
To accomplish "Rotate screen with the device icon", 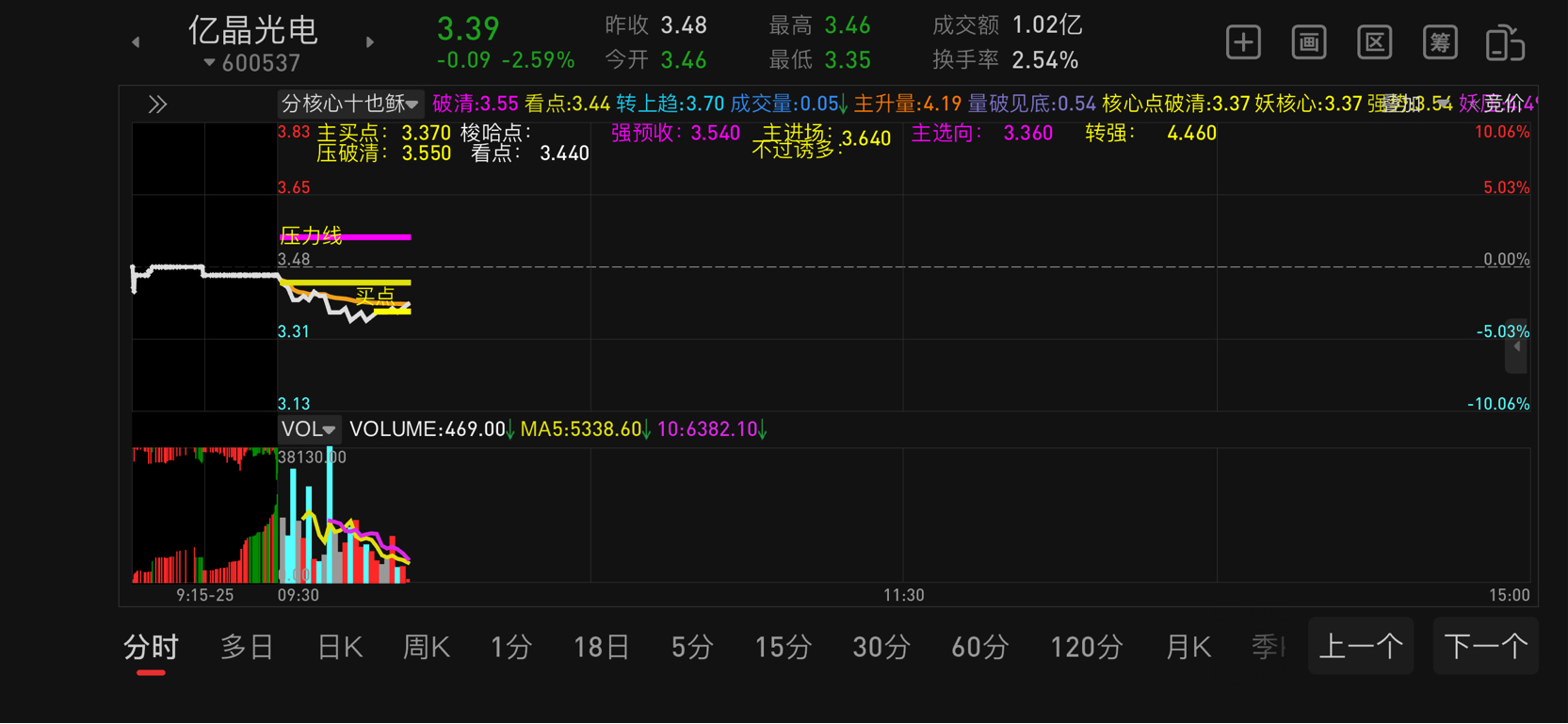I will click(x=1505, y=43).
